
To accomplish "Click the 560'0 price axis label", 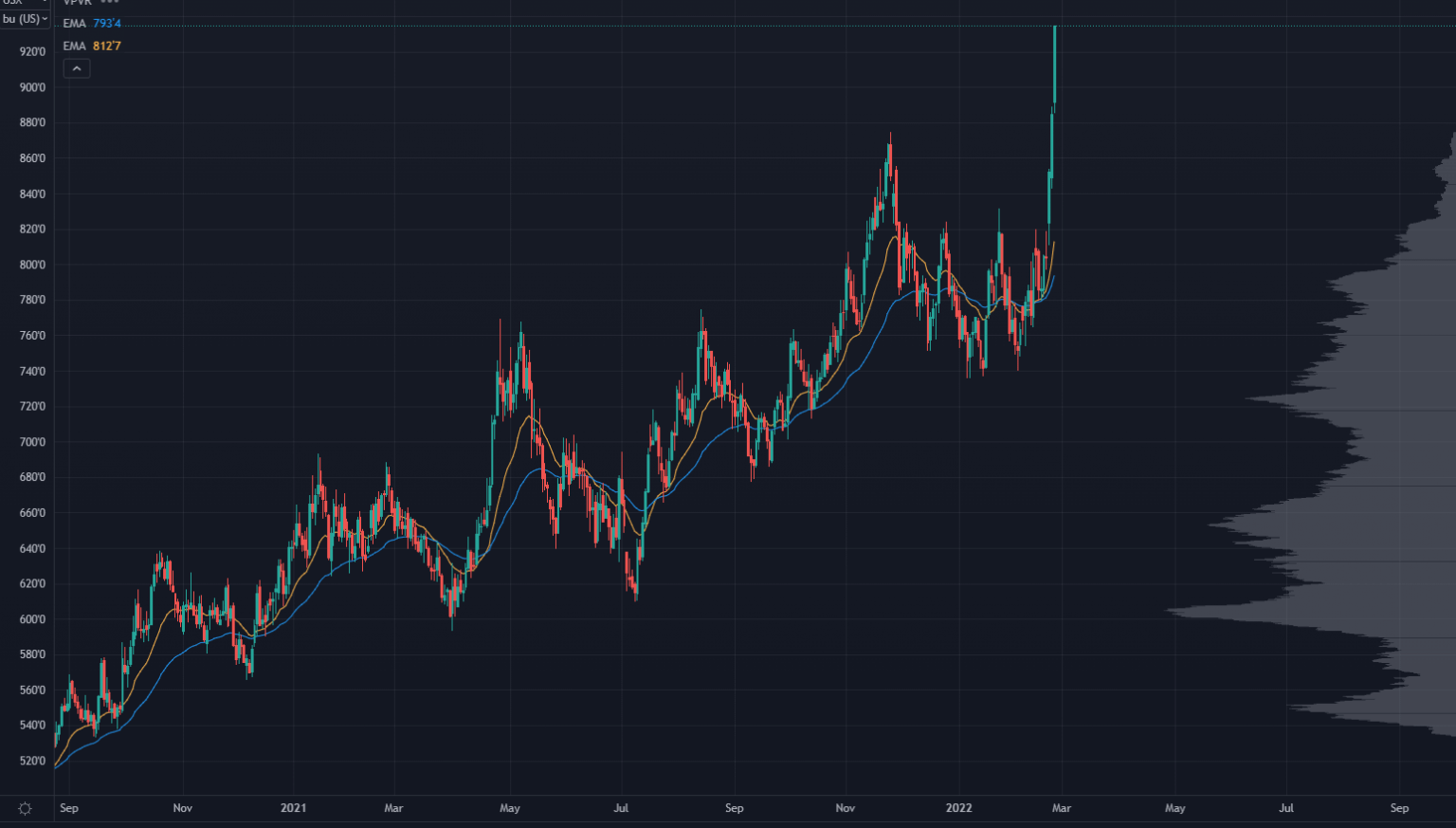I will click(32, 690).
